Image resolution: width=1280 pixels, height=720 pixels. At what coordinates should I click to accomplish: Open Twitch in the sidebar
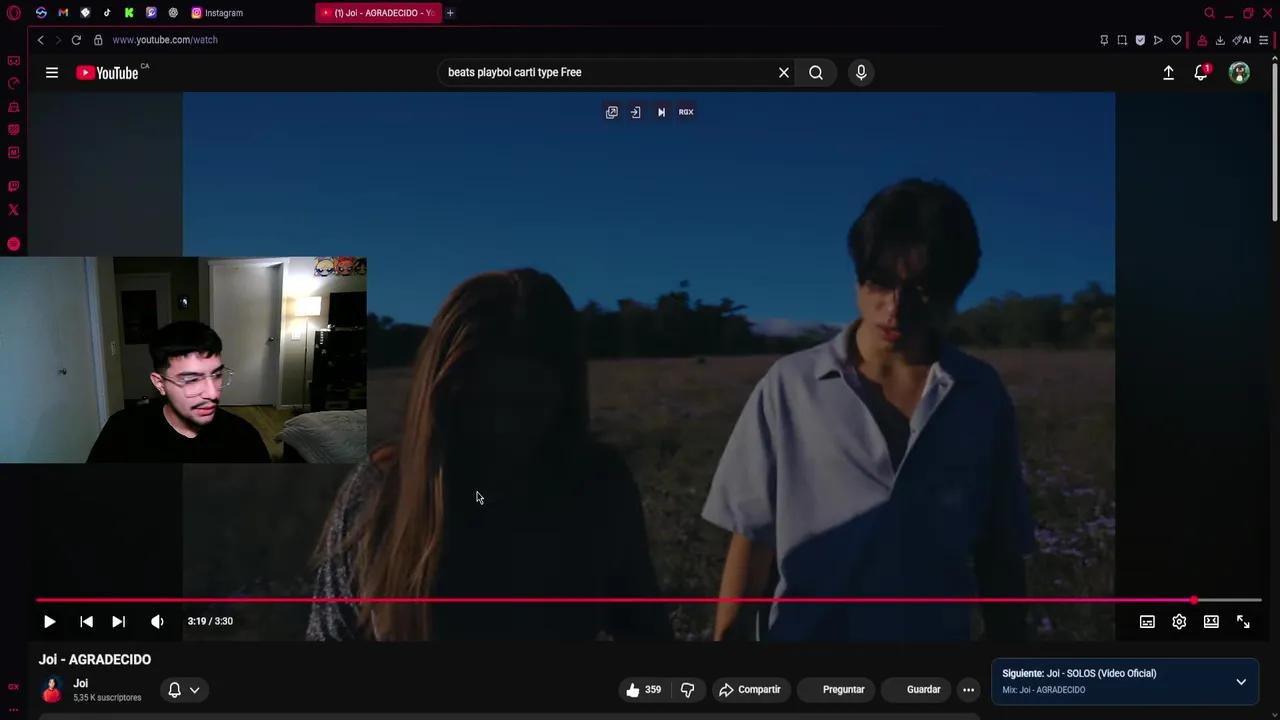[13, 186]
